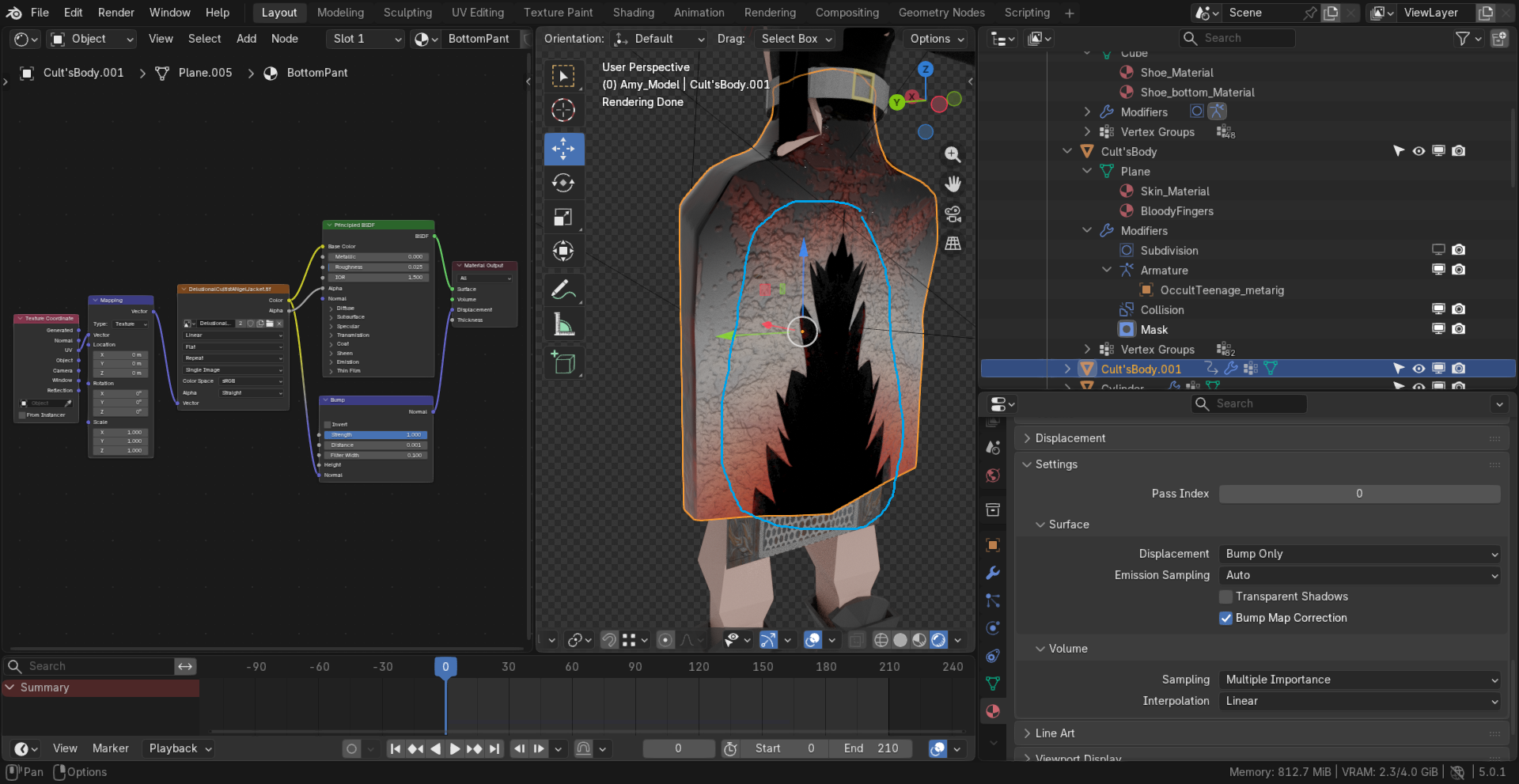1519x784 pixels.
Task: Open the node editor Add menu
Action: (x=246, y=39)
